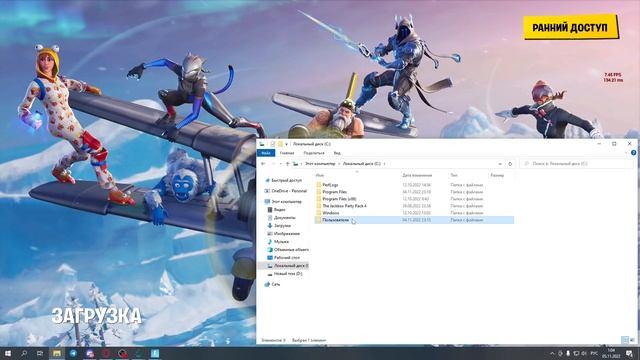The width and height of the screenshot is (640, 360).
Task: Open the Поделиться ribbon tab
Action: [314, 153]
